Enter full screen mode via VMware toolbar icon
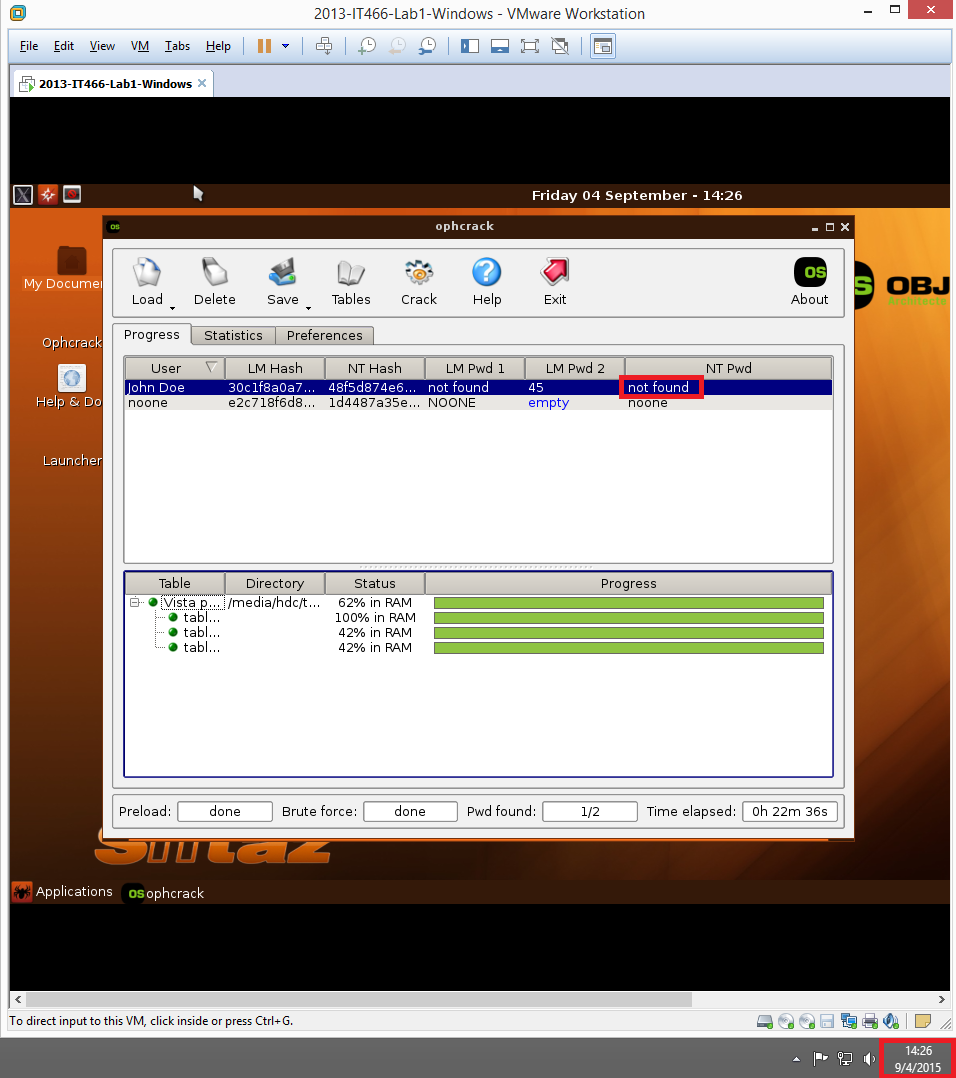This screenshot has width=956, height=1078. pyautogui.click(x=529, y=46)
